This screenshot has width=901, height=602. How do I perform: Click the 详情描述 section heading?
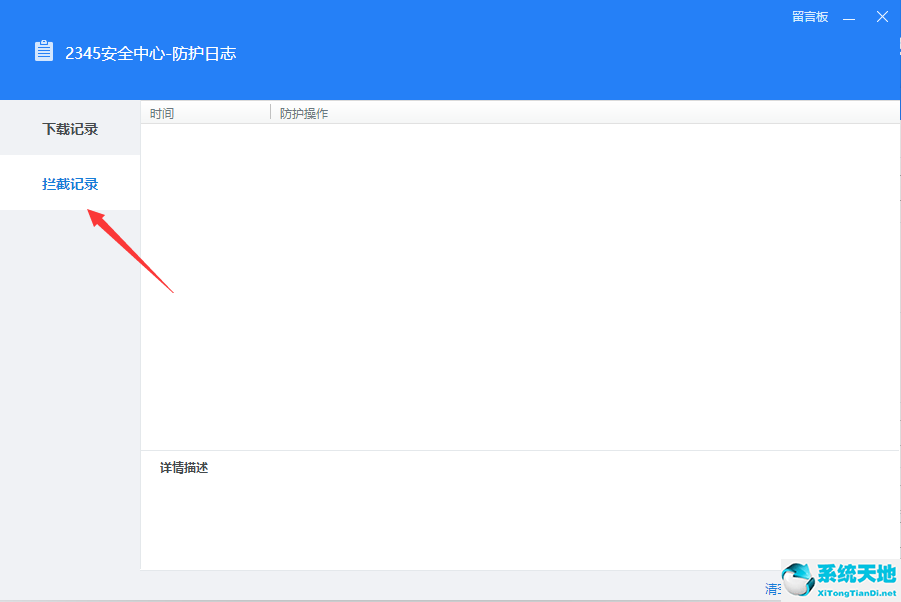click(184, 468)
